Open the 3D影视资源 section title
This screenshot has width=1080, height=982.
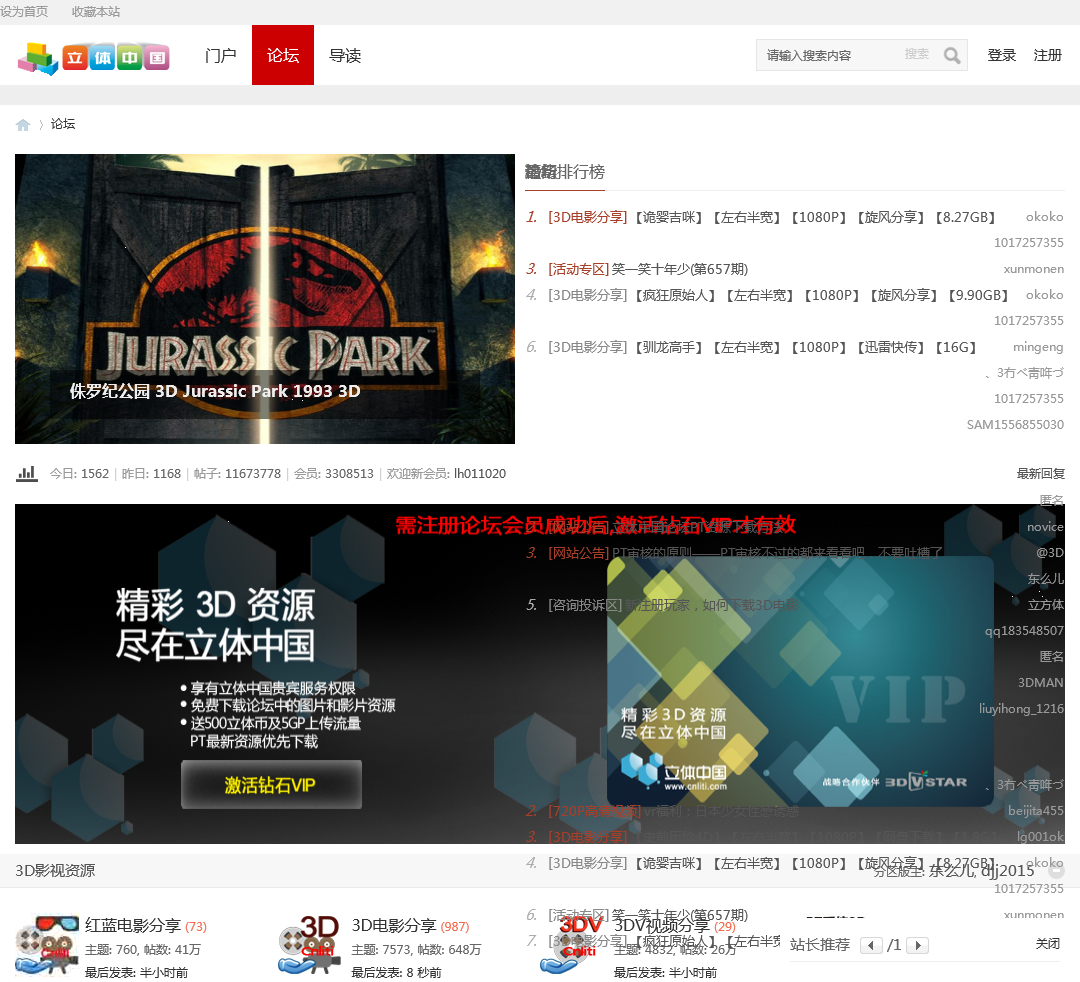coord(55,870)
